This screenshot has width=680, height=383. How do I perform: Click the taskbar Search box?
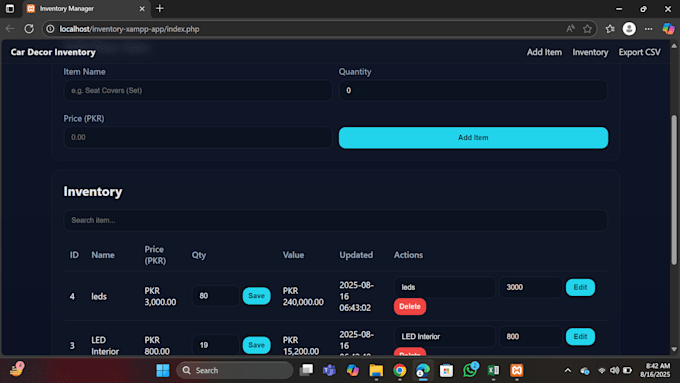(235, 370)
